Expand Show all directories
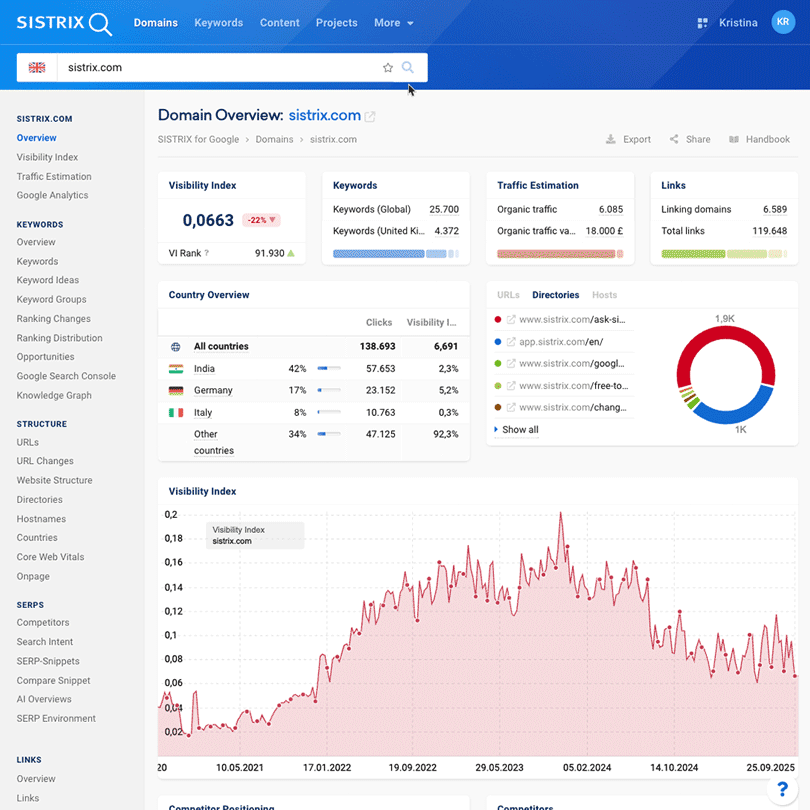810x810 pixels. (x=517, y=430)
